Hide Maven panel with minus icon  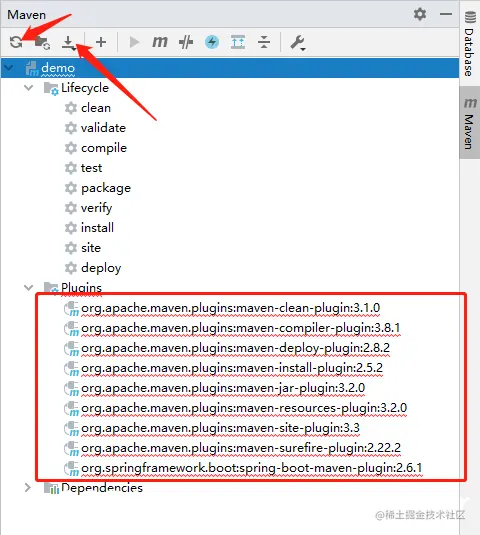pyautogui.click(x=446, y=14)
